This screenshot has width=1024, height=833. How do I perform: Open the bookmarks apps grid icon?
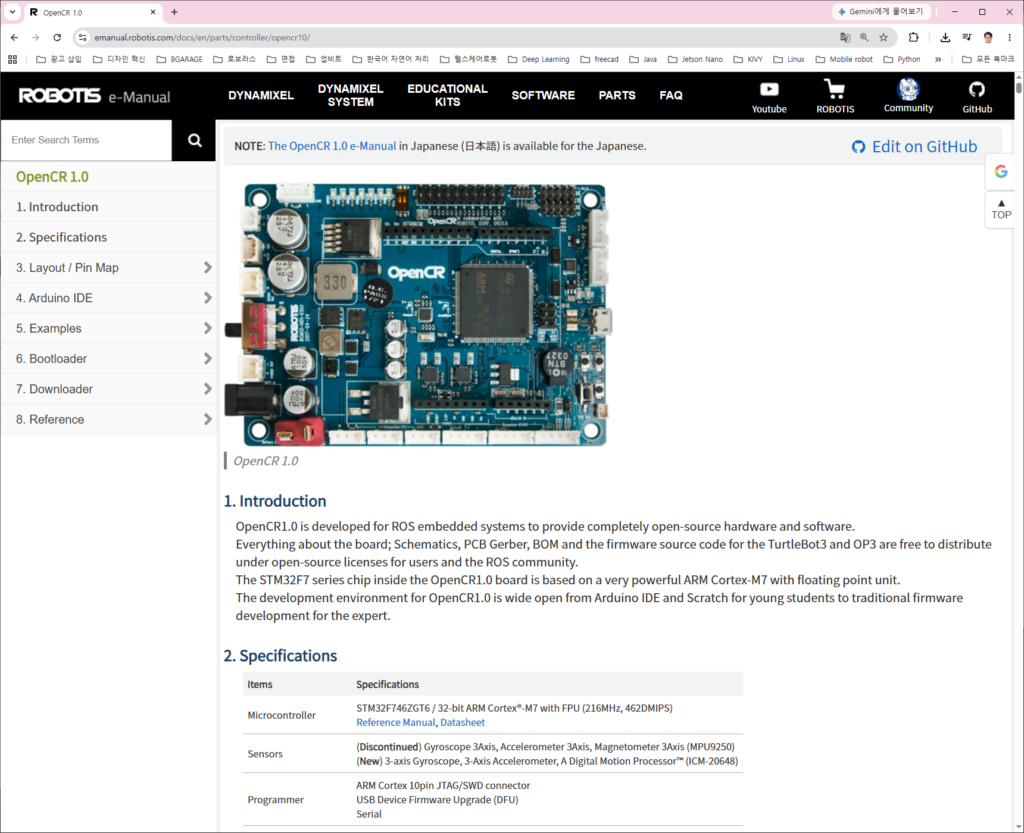pyautogui.click(x=12, y=59)
